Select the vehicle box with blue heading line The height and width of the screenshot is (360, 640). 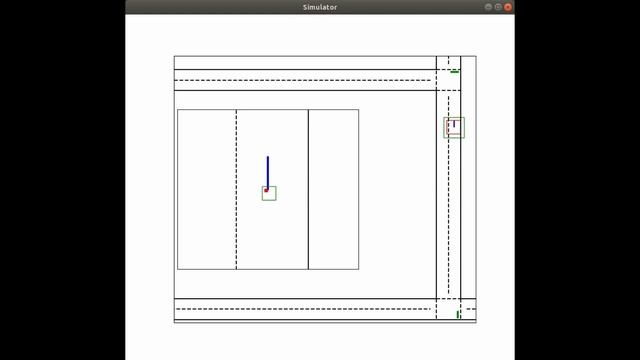269,193
